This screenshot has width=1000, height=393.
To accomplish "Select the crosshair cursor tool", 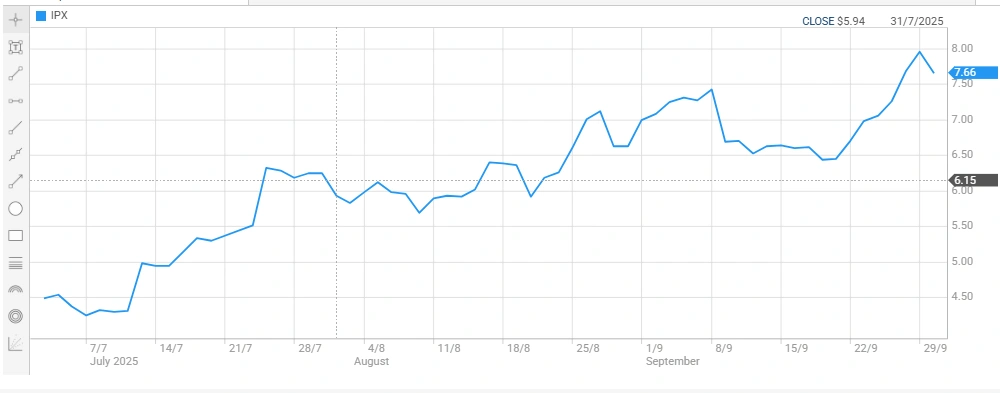I will [x=15, y=20].
